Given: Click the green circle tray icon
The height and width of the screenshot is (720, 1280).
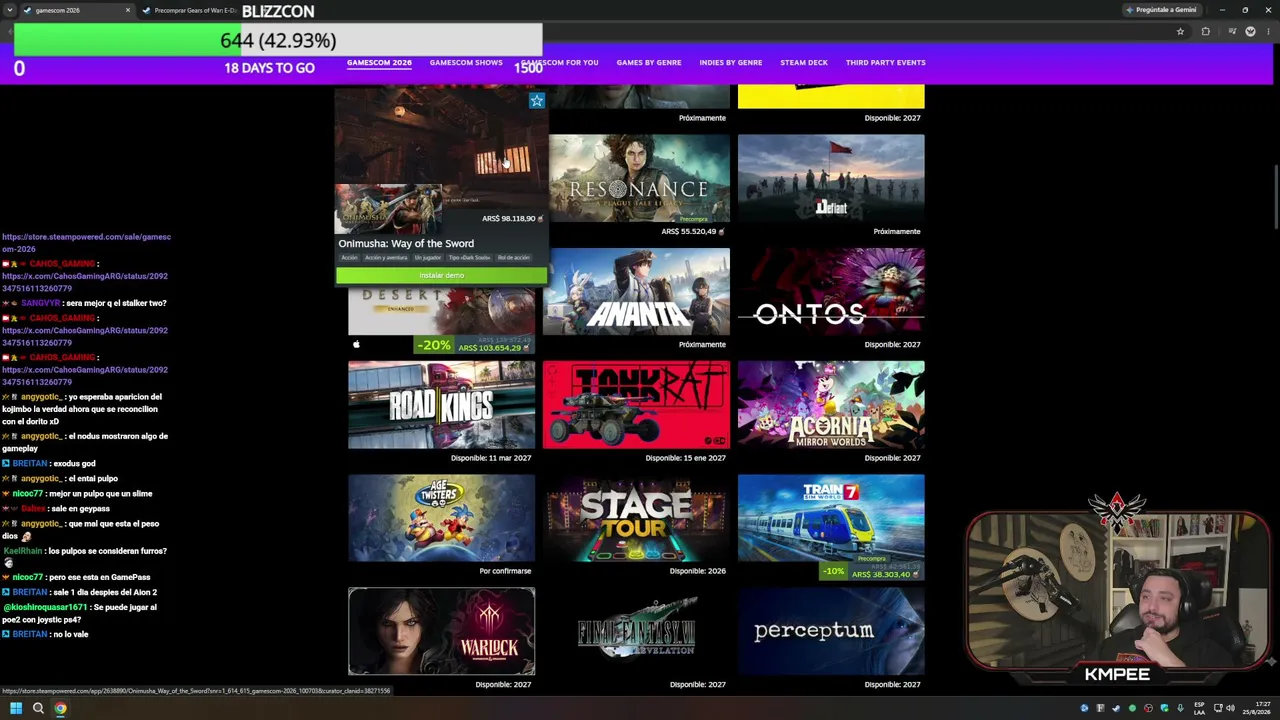Looking at the screenshot, I should pos(1132,708).
